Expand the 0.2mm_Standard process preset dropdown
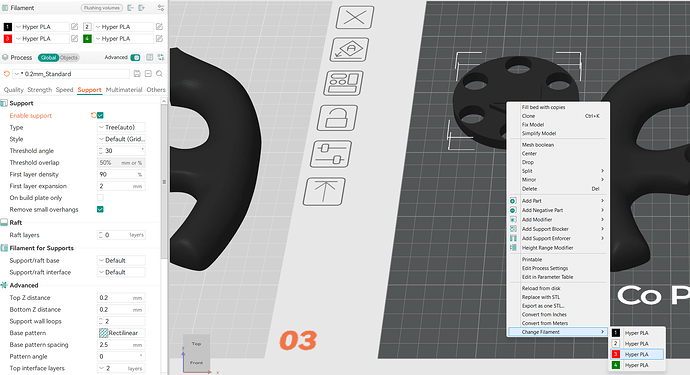 coord(71,74)
